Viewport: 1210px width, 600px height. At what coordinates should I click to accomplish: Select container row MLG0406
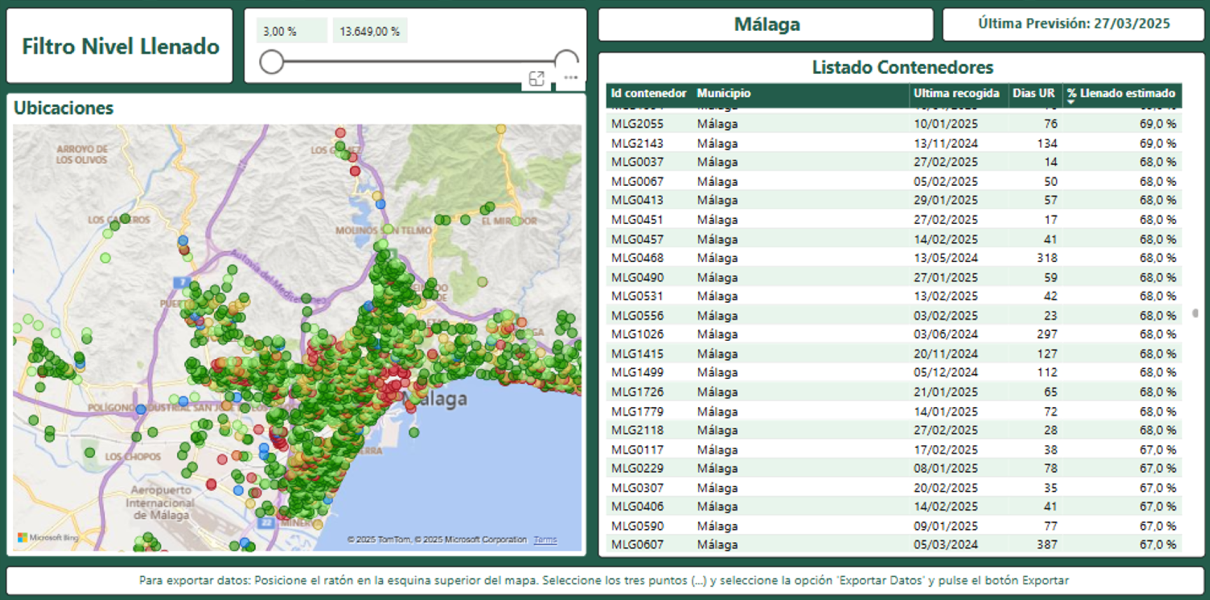point(895,506)
